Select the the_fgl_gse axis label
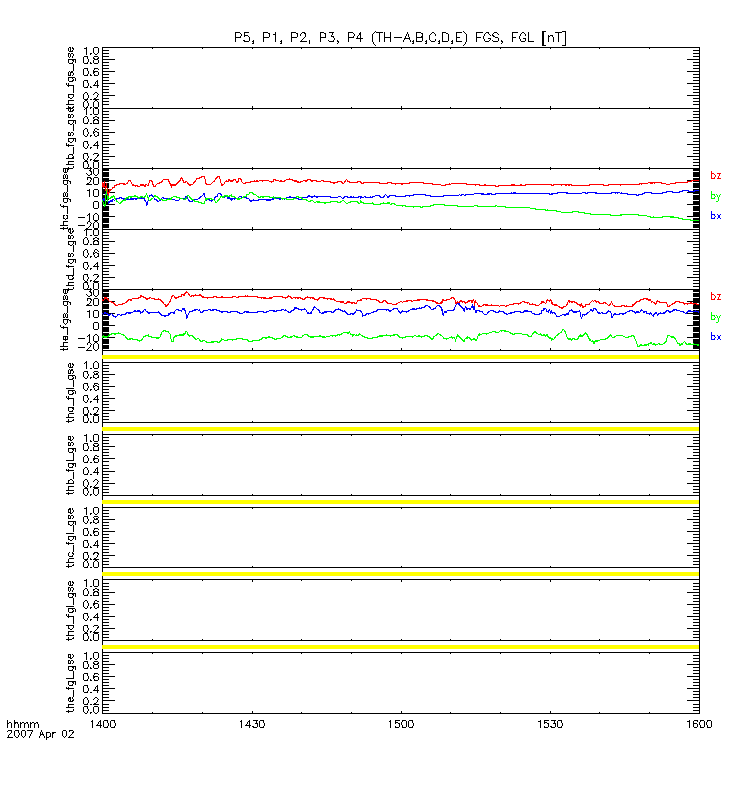 point(71,683)
